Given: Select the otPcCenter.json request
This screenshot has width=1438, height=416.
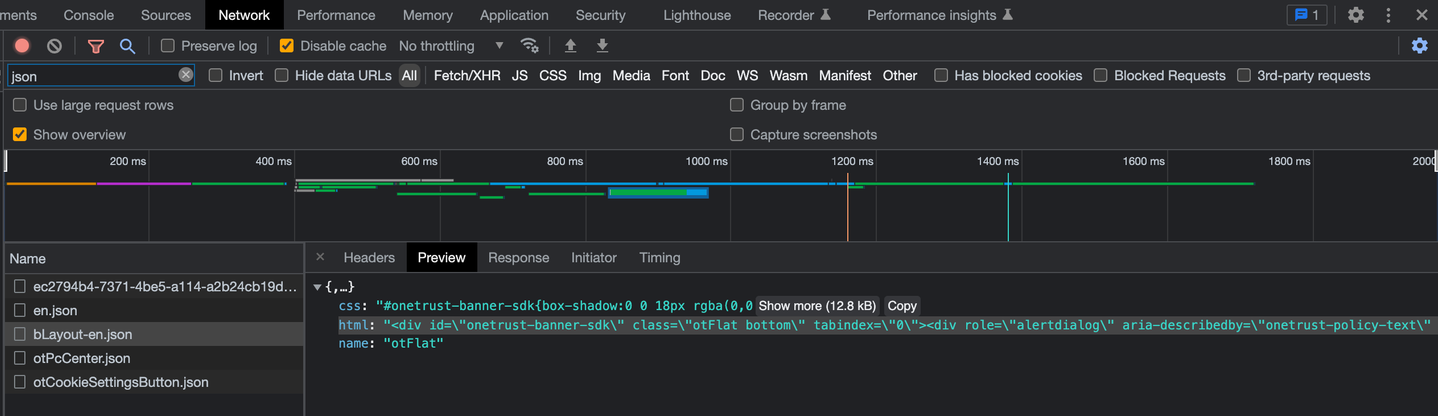Looking at the screenshot, I should point(82,358).
